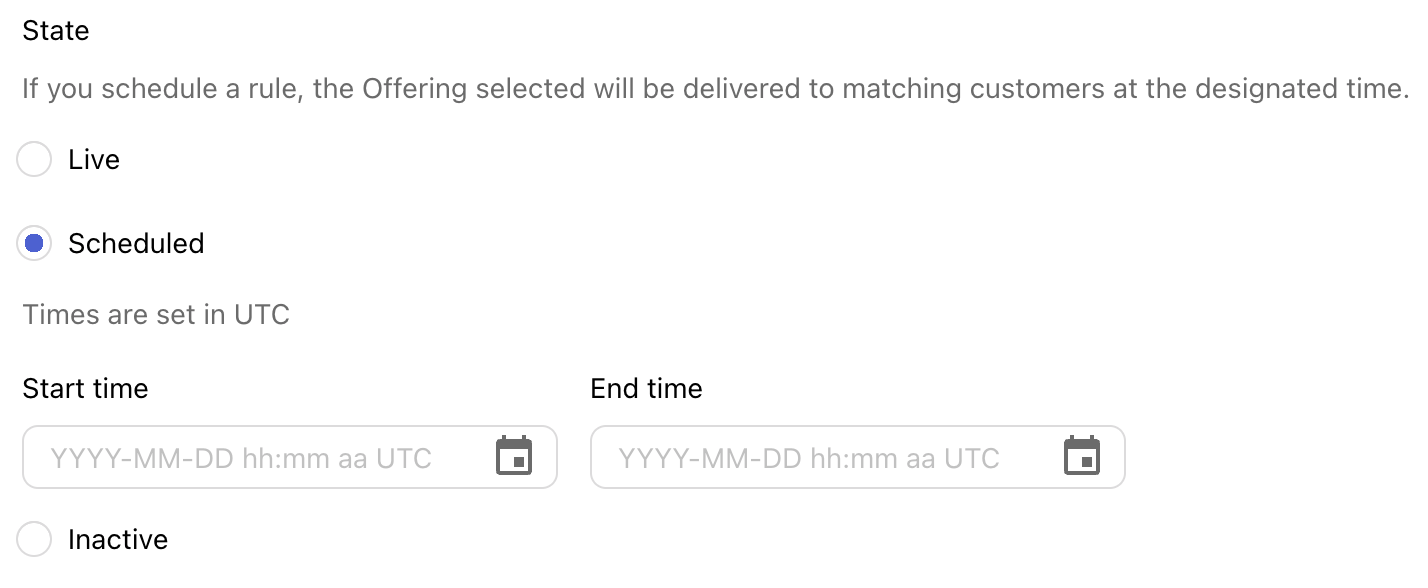Select the Scheduled radio button
This screenshot has height=588, width=1428.
34,243
